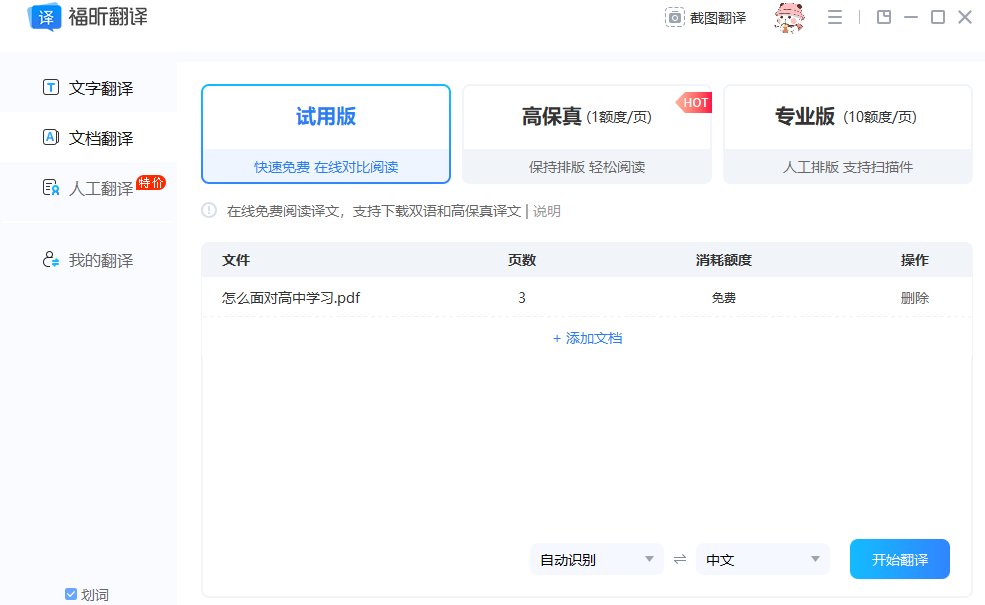Open the hamburger main menu
The height and width of the screenshot is (605, 985).
coord(835,17)
